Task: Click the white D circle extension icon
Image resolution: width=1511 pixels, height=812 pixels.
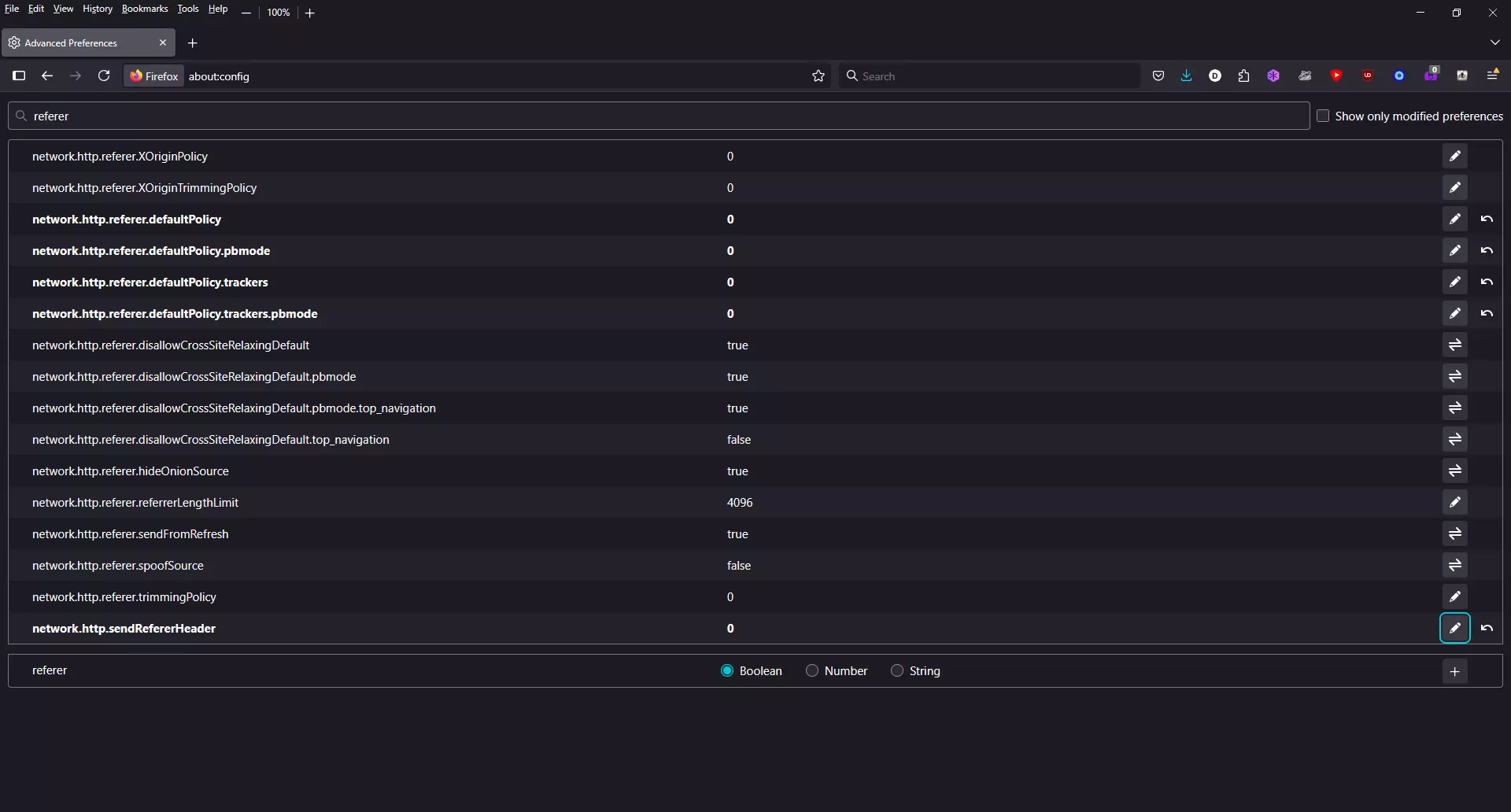Action: click(x=1215, y=76)
